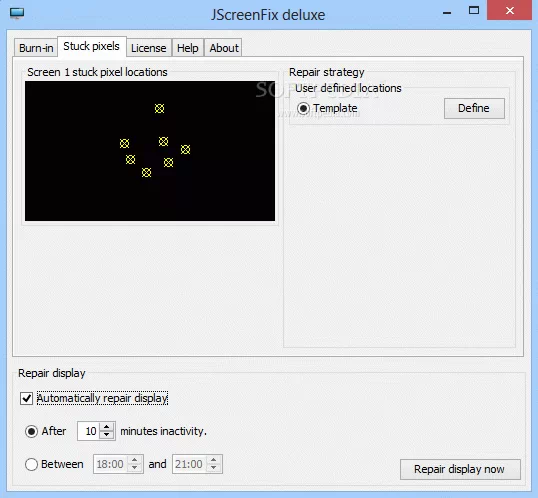Go to the About tab
The width and height of the screenshot is (538, 498).
224,48
